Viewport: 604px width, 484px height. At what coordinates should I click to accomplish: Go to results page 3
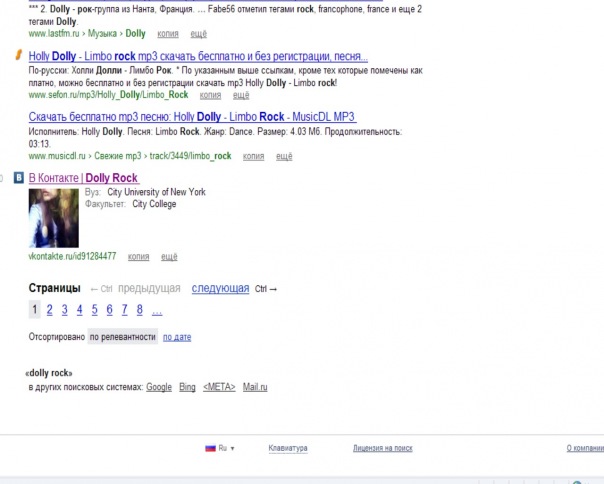tap(64, 309)
